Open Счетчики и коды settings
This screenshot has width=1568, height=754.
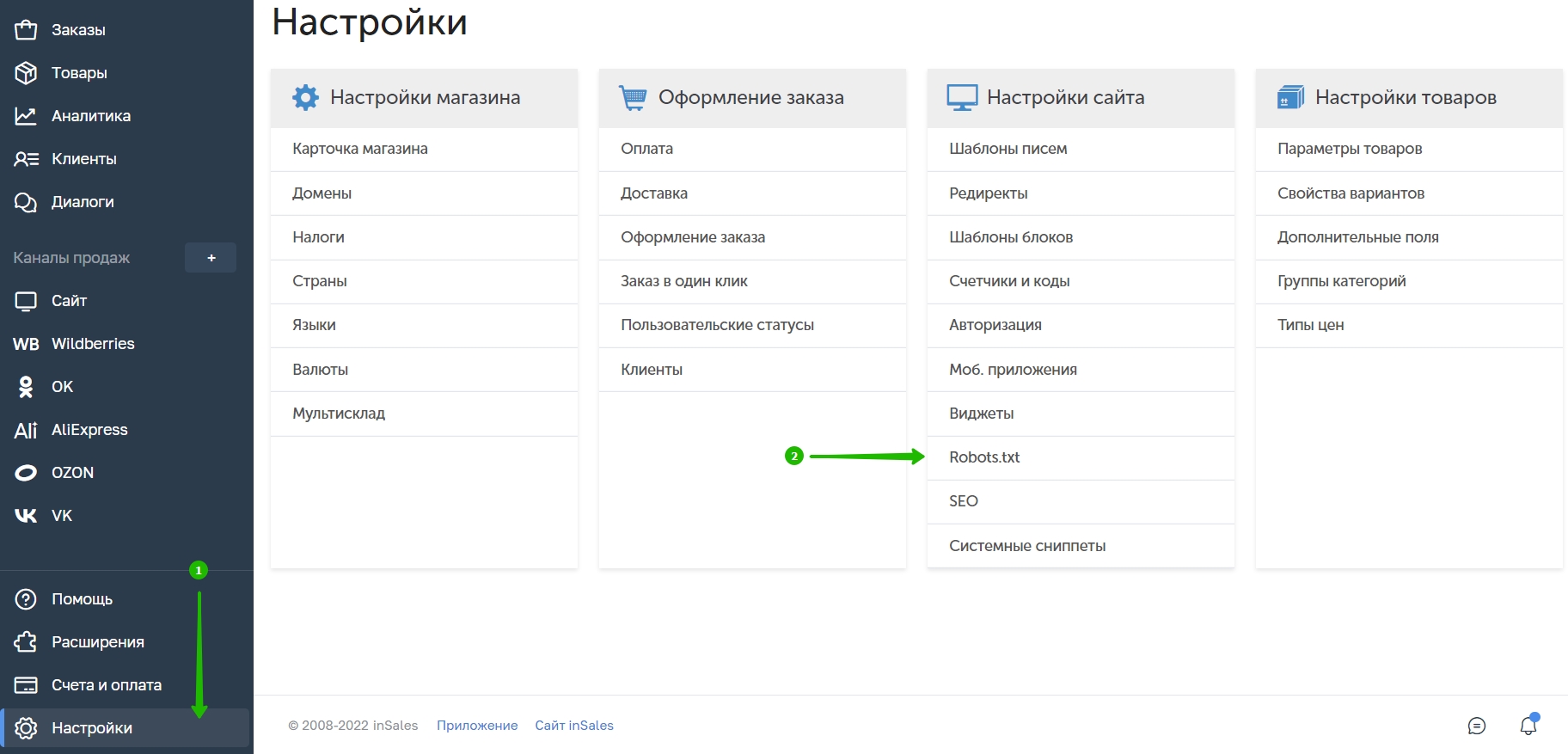point(1081,281)
